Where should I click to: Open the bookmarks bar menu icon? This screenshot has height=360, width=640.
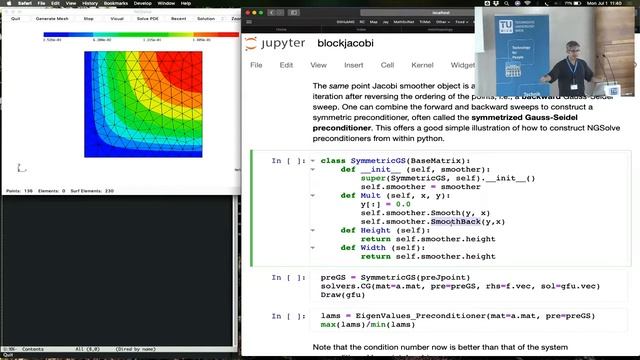249,22
